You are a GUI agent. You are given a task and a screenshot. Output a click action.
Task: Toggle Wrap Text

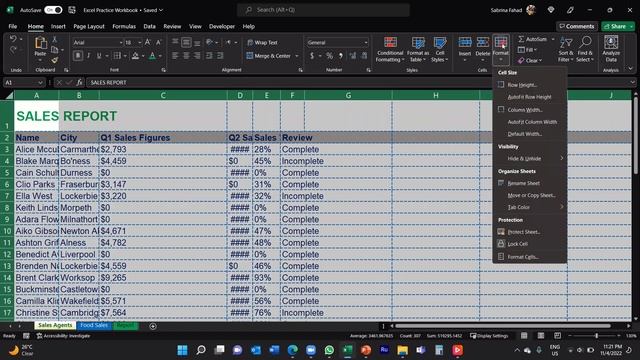click(x=262, y=42)
